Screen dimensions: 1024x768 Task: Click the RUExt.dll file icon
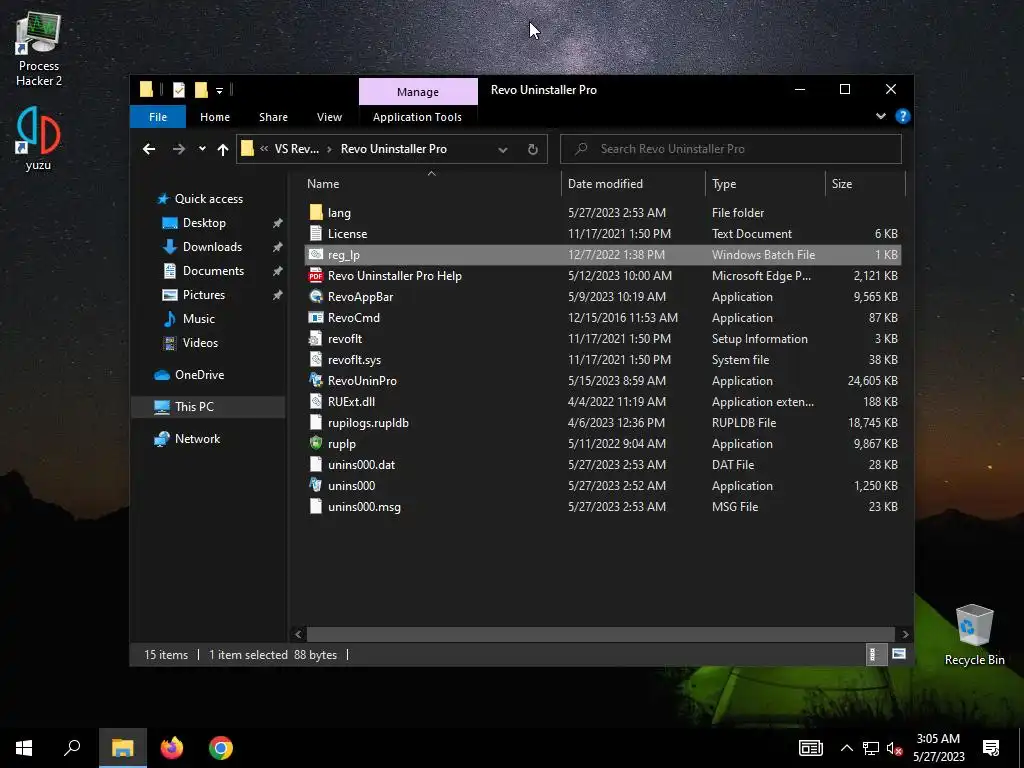point(316,402)
